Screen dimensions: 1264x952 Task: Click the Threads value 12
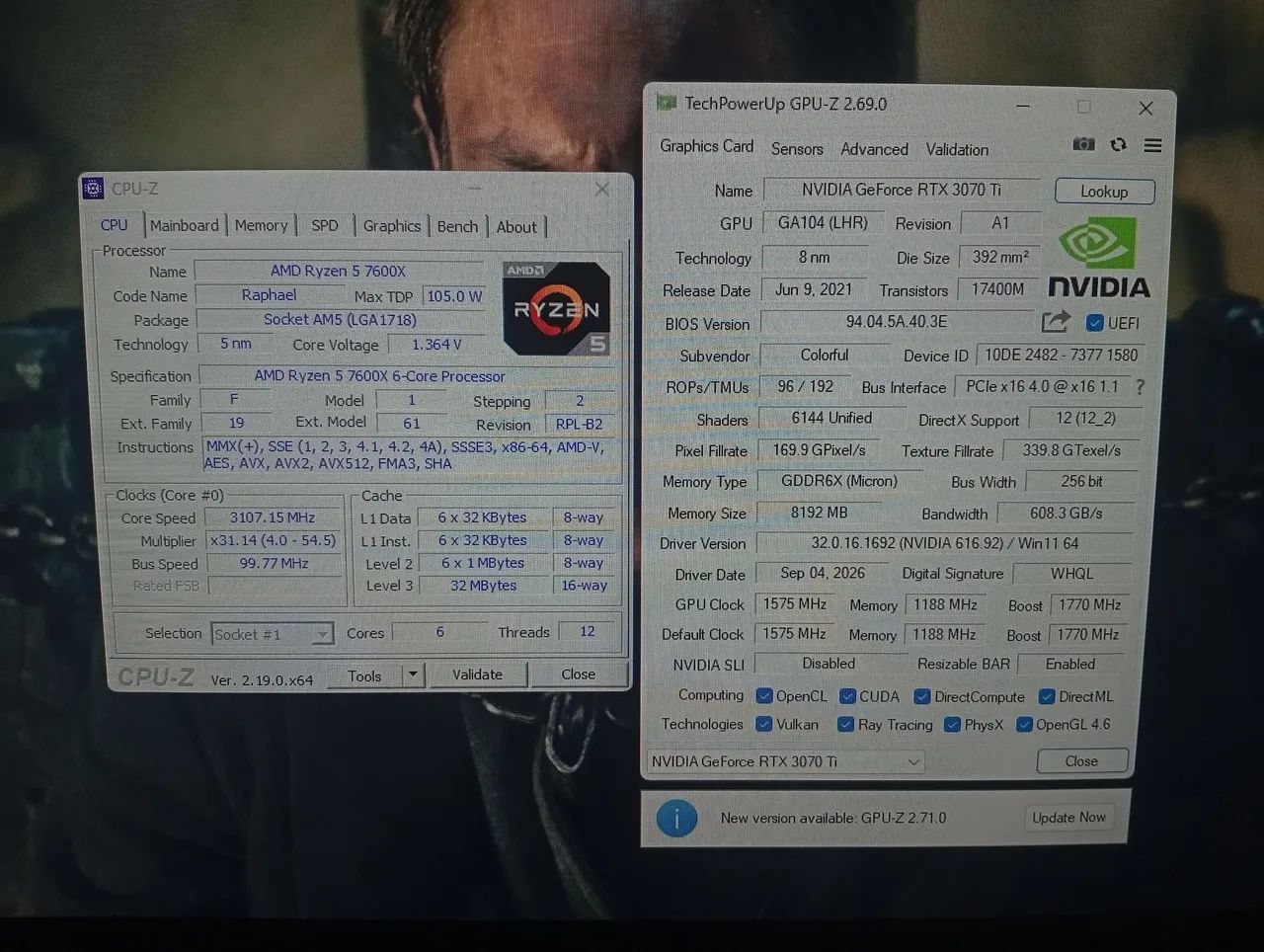pos(587,632)
